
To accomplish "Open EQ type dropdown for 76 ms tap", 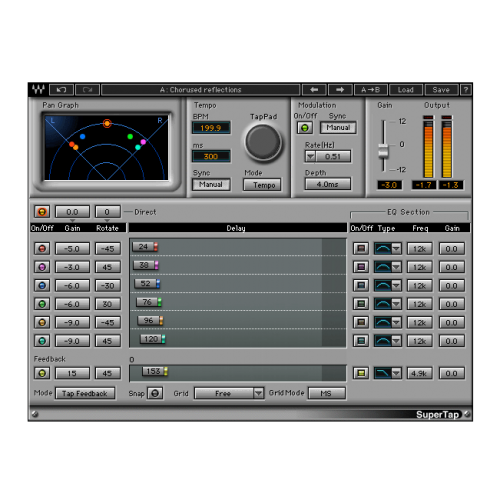I will click(x=396, y=304).
